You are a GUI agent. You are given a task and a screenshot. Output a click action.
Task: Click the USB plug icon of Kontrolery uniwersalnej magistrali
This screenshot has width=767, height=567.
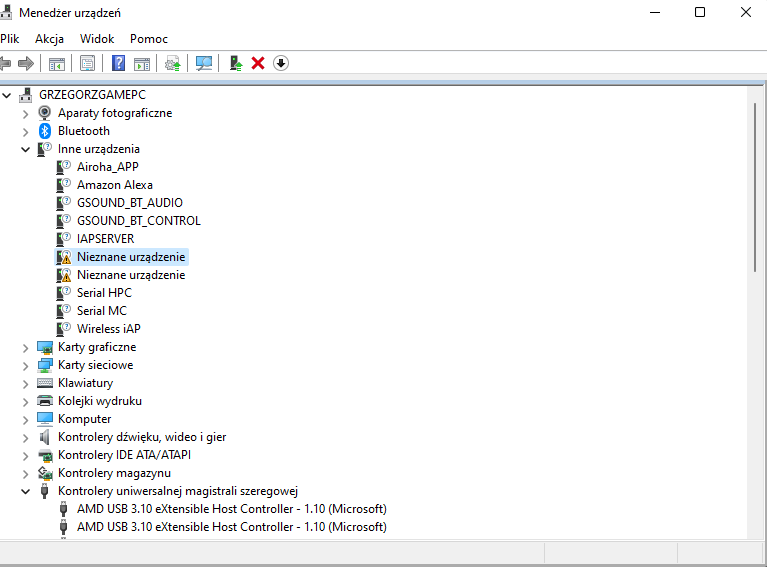pos(45,491)
